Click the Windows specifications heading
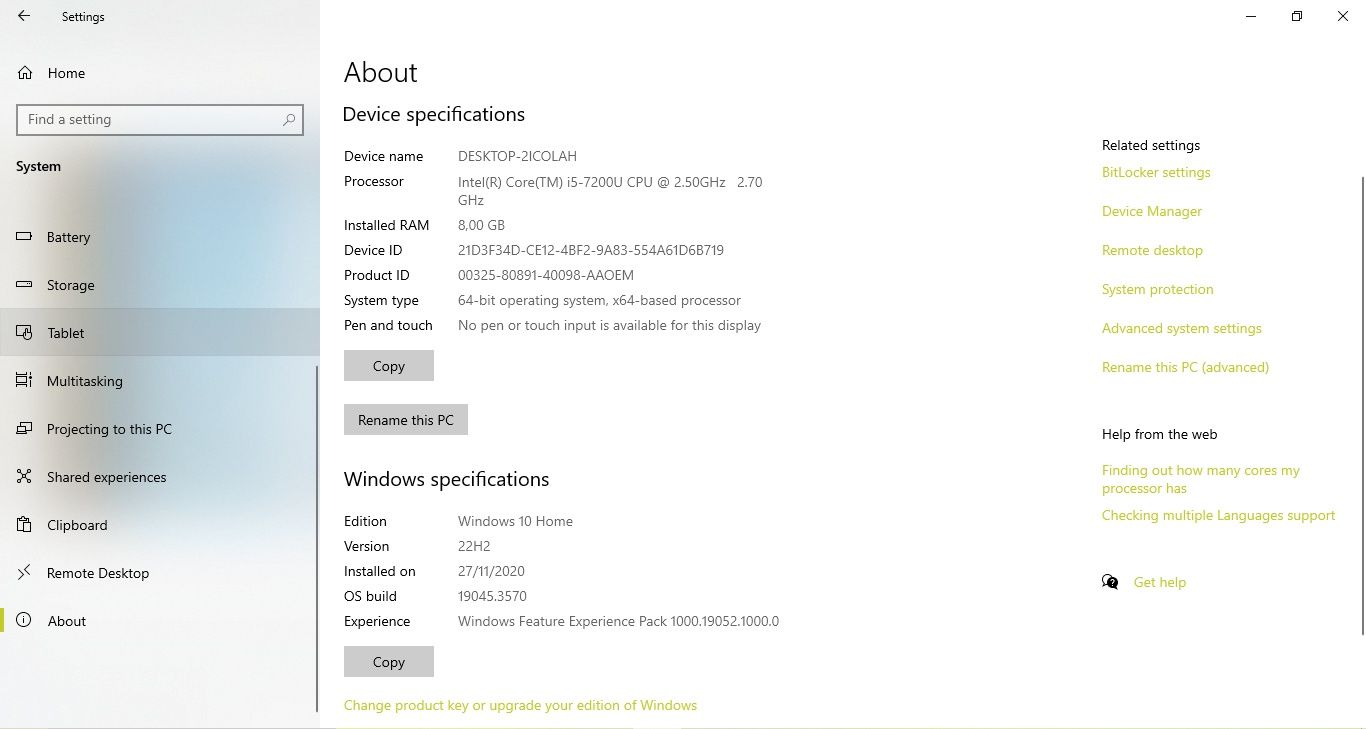Screen dimensions: 1366x729 pyautogui.click(x=447, y=479)
